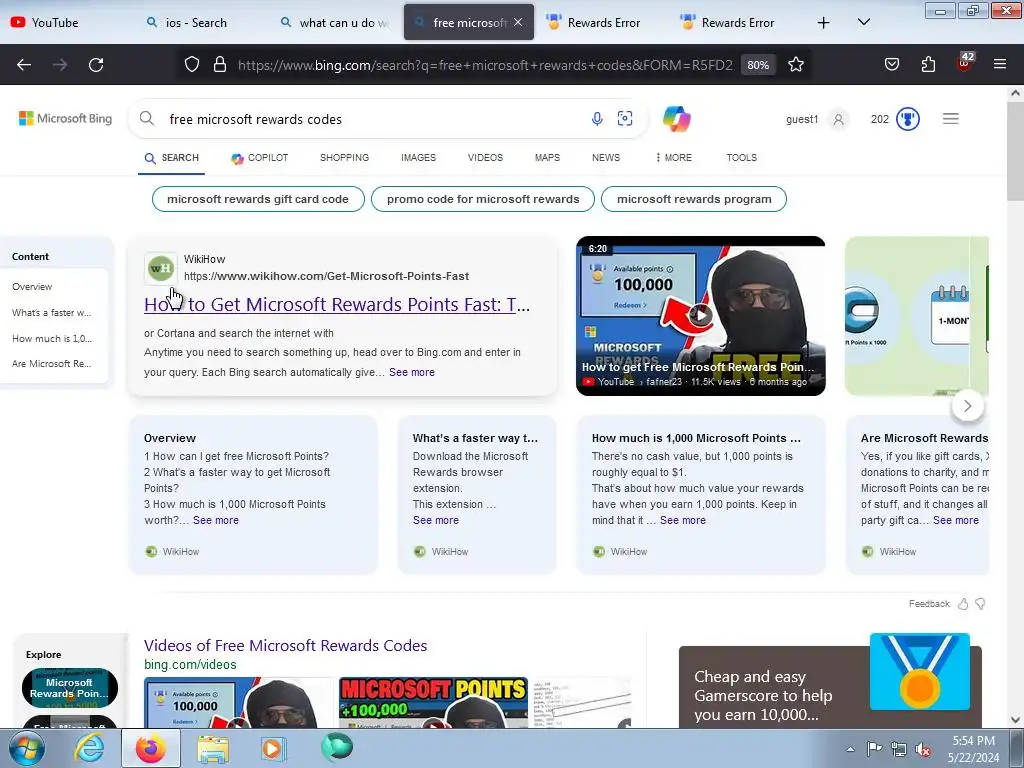Open the 'MICROSOFT POINTS +100,000' video thumbnail
Viewport: 1024px width, 768px height.
point(434,703)
